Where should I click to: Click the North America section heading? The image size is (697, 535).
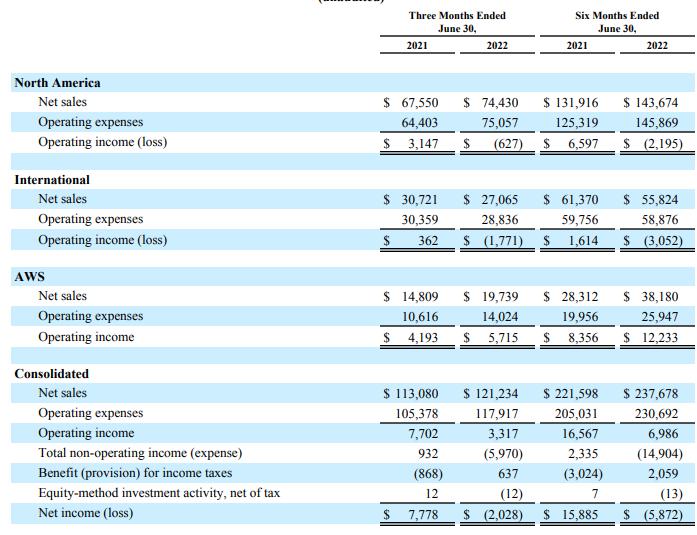tap(57, 83)
